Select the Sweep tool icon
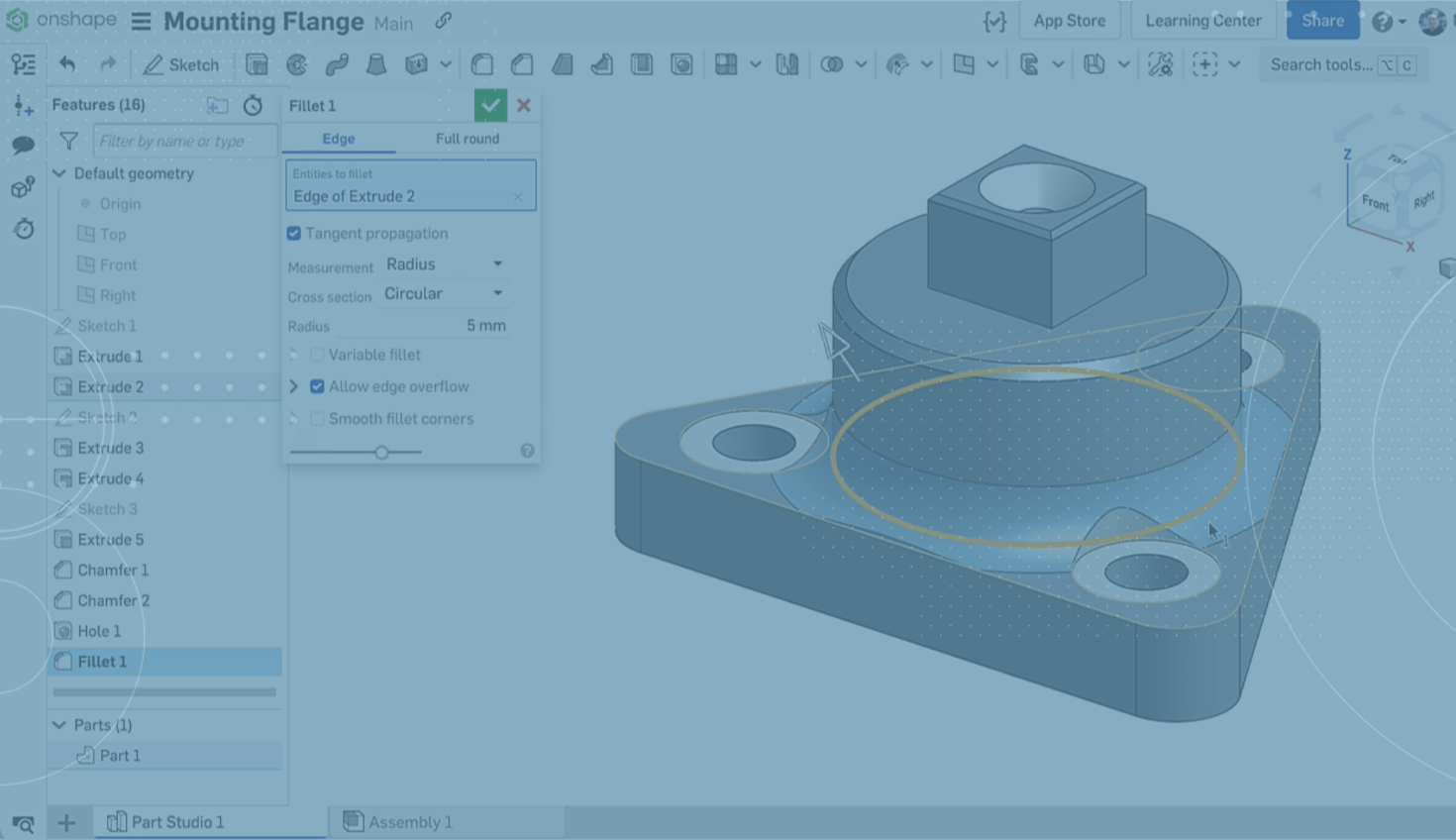The height and width of the screenshot is (840, 1456). [337, 64]
